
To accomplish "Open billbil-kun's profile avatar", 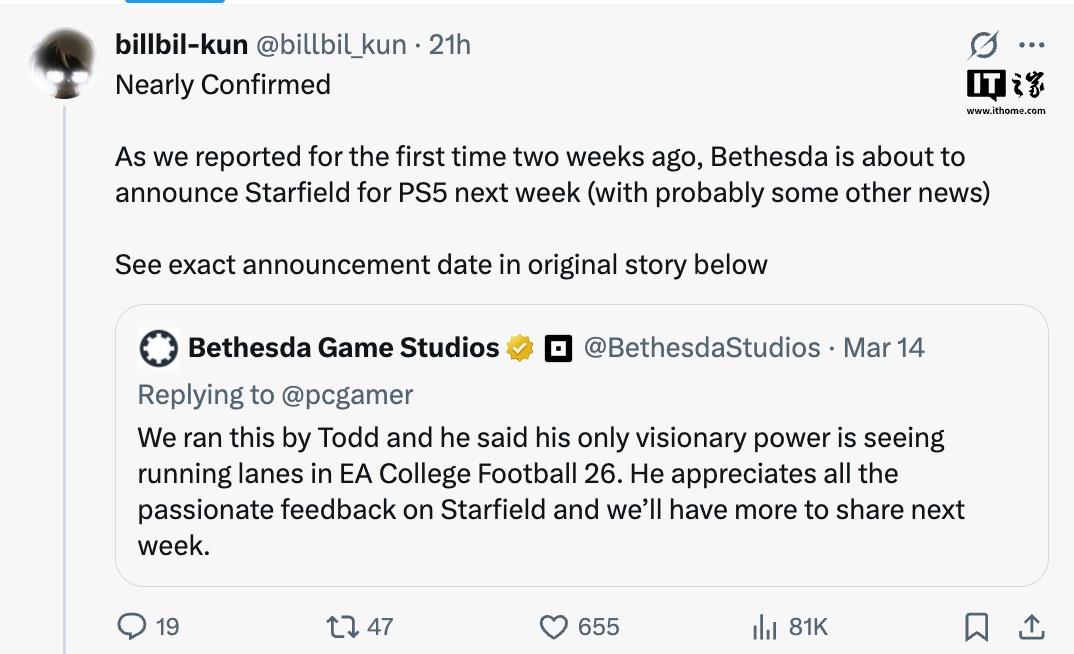I will (64, 62).
